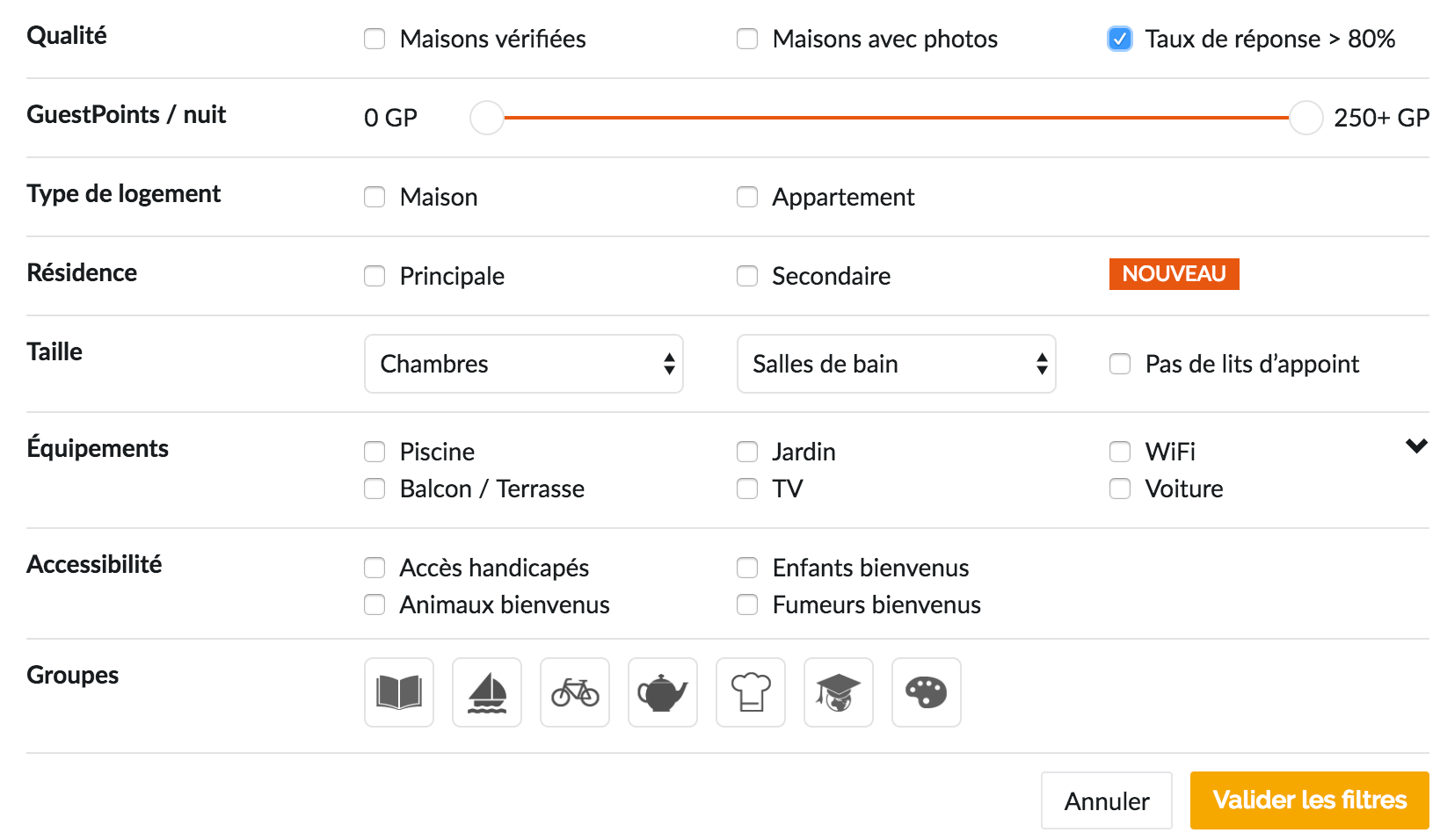The image size is (1440, 840).
Task: Select the paint palette group icon
Action: pos(927,692)
